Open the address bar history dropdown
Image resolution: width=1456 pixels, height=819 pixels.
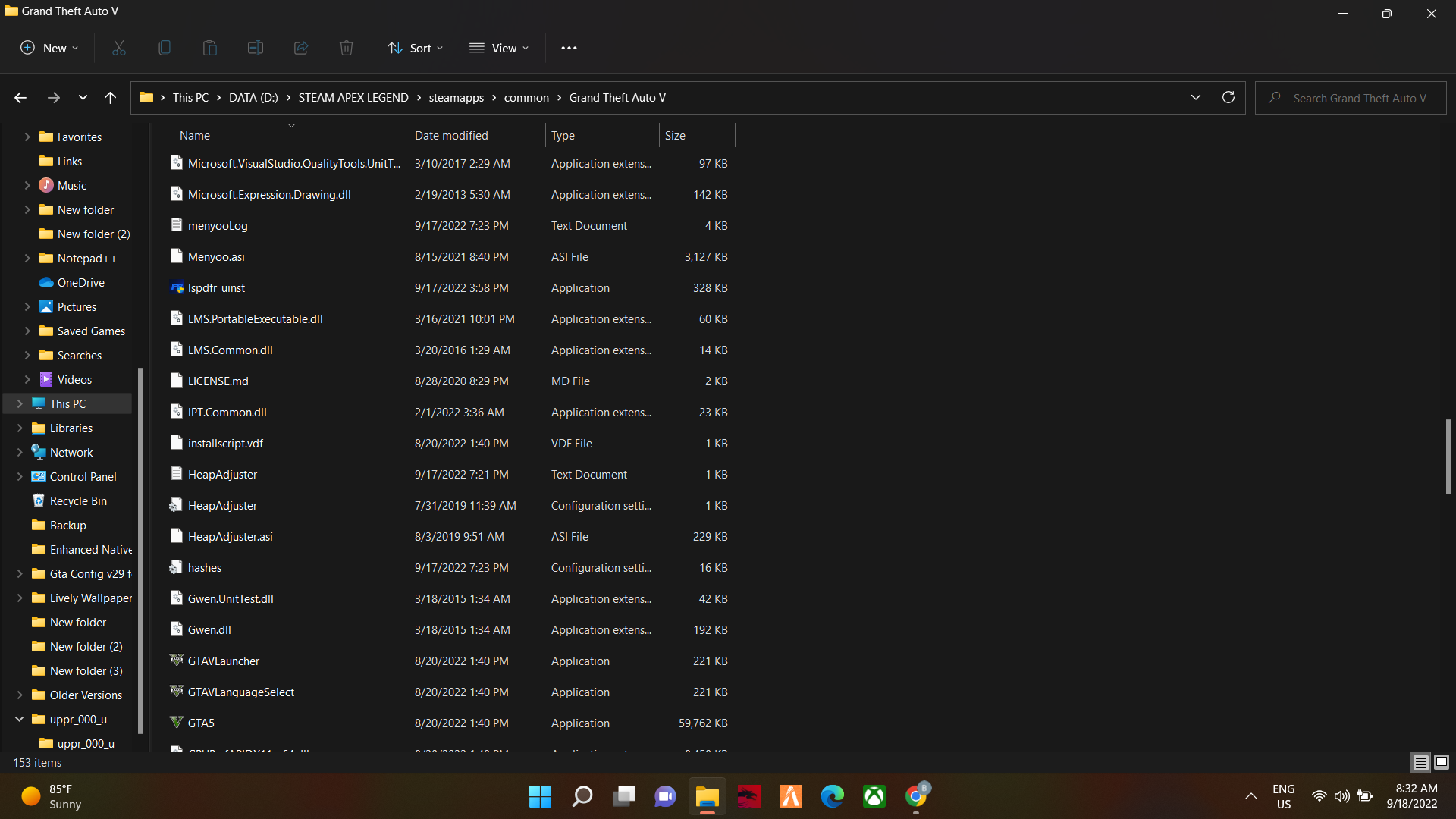coord(1196,97)
